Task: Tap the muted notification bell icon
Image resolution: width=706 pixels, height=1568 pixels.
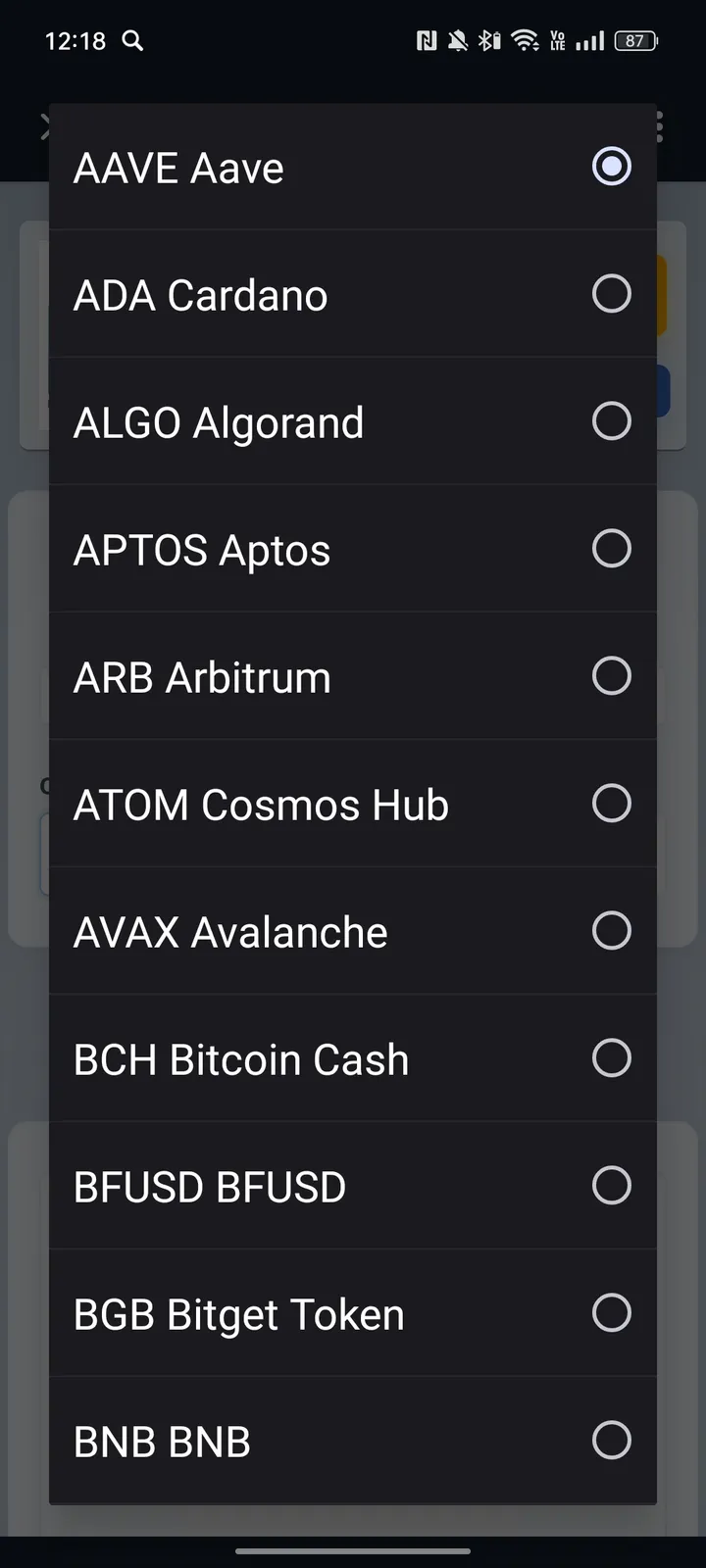Action: click(457, 40)
